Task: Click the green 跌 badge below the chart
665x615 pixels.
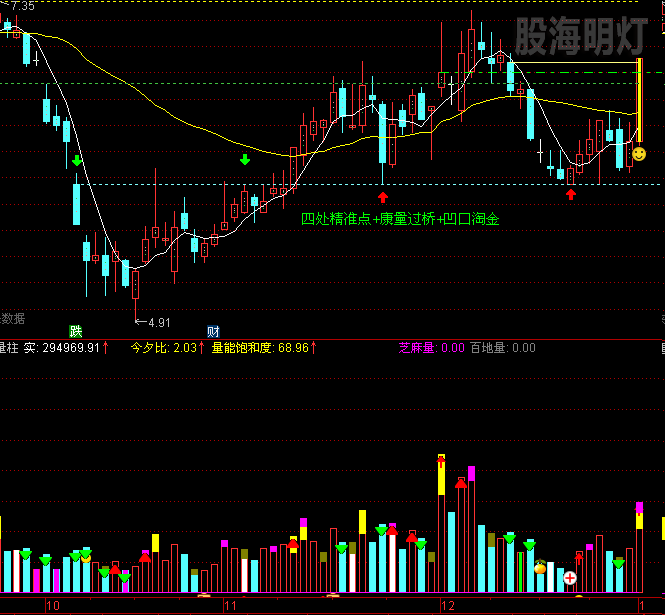Action: [76, 331]
